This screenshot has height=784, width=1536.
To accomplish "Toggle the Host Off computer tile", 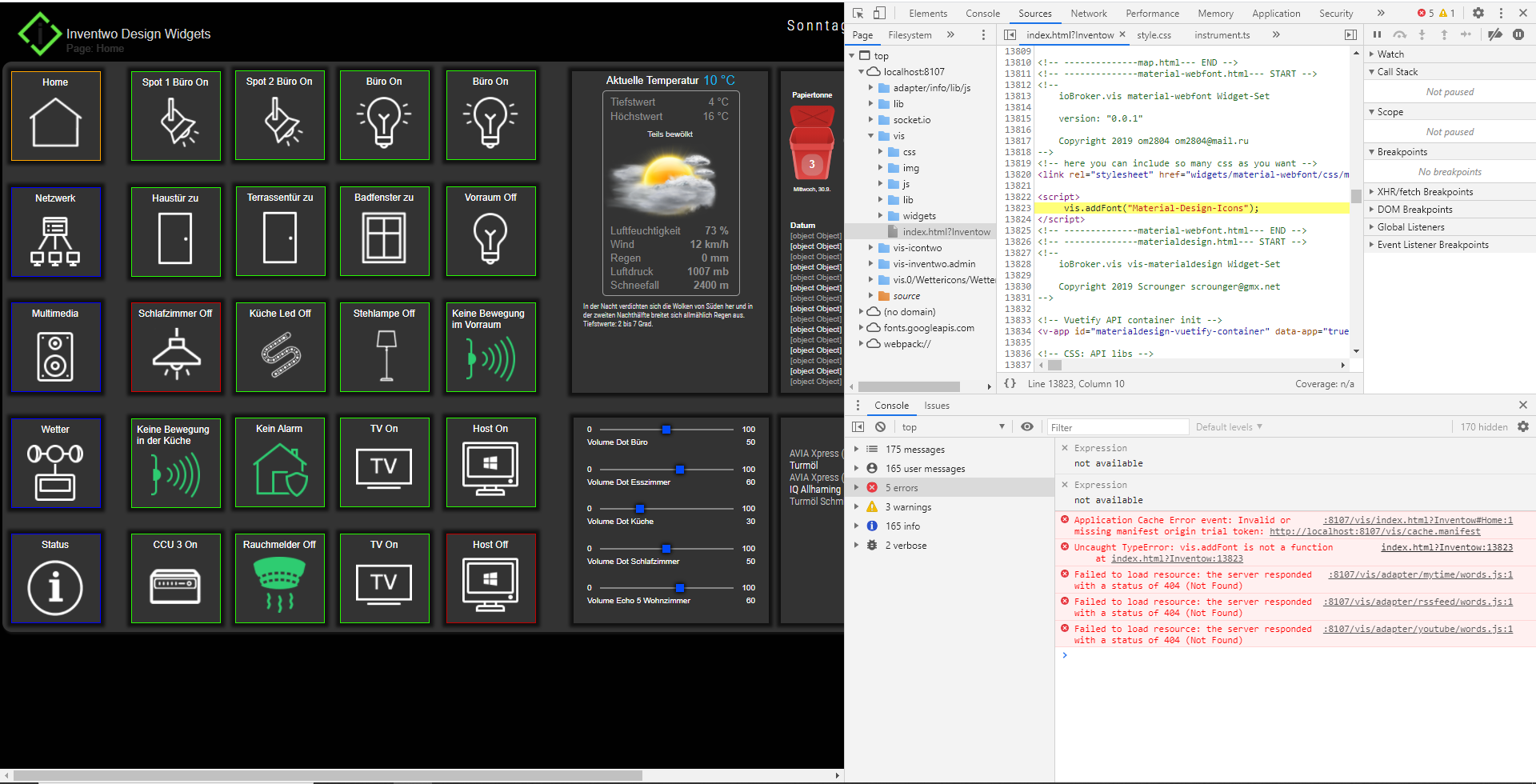I will click(490, 578).
